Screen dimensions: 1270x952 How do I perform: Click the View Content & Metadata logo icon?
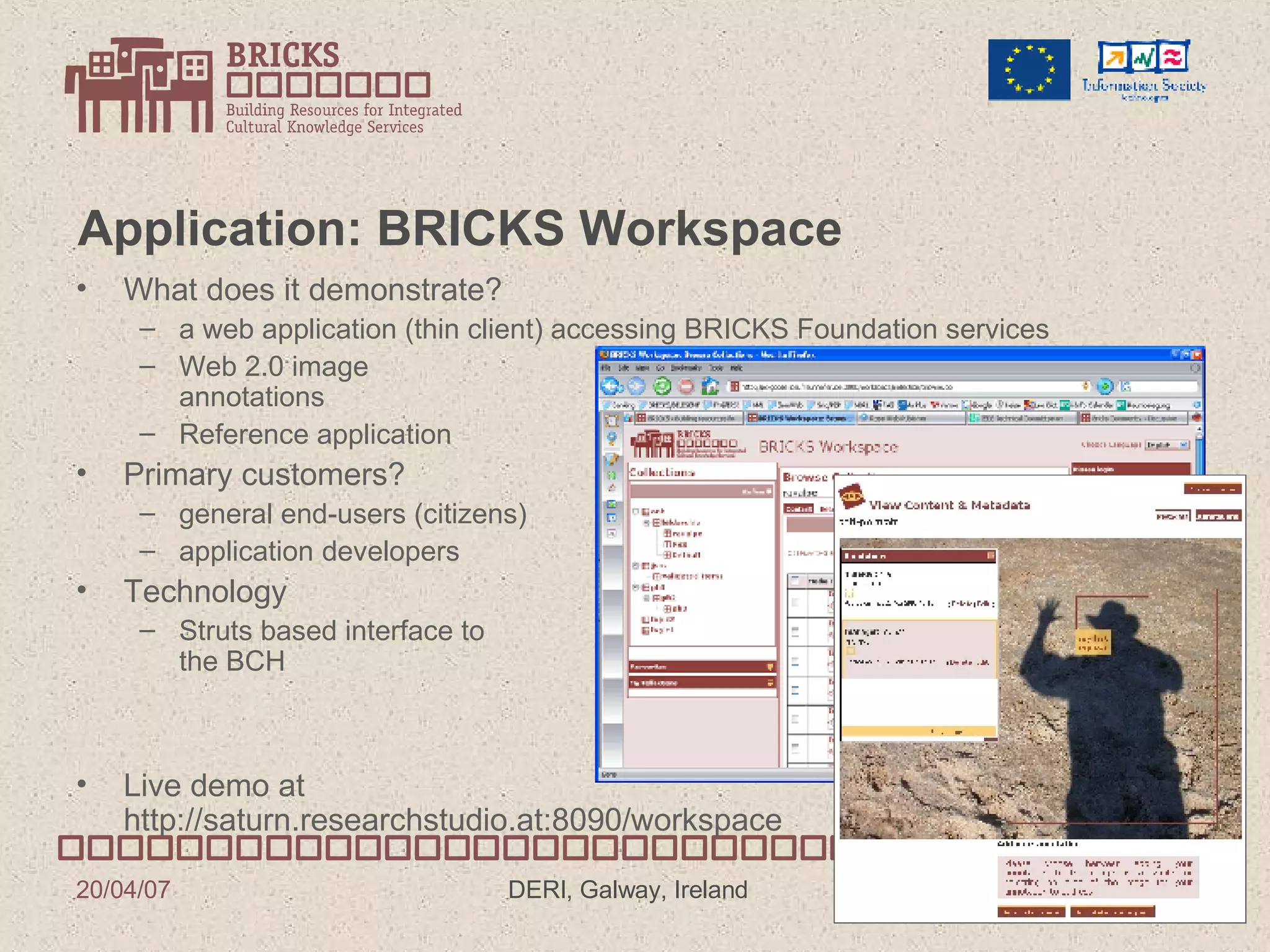click(x=851, y=496)
